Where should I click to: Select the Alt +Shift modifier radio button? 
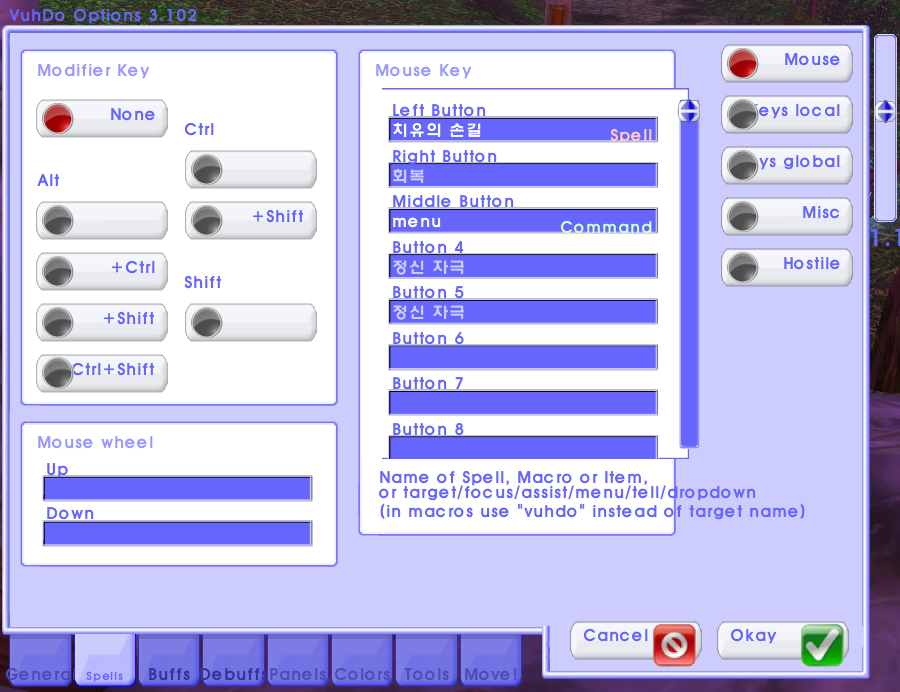(102, 322)
